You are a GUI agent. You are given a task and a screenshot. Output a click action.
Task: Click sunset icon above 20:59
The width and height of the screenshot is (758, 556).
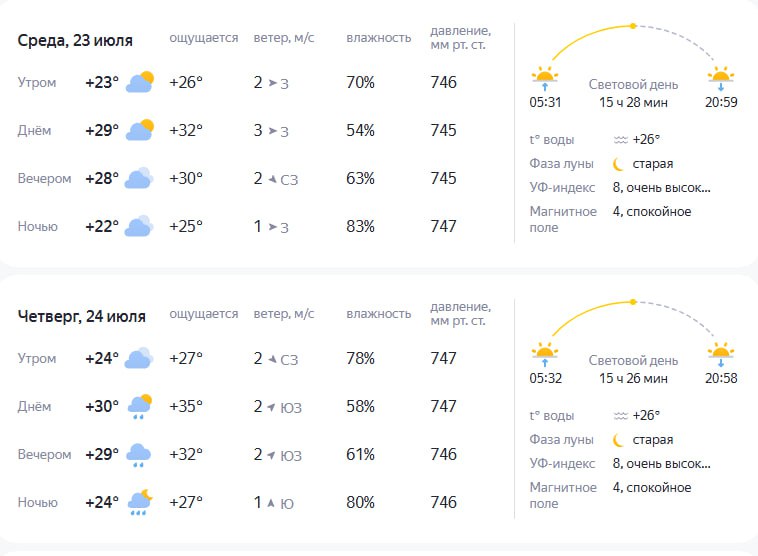coord(721,78)
